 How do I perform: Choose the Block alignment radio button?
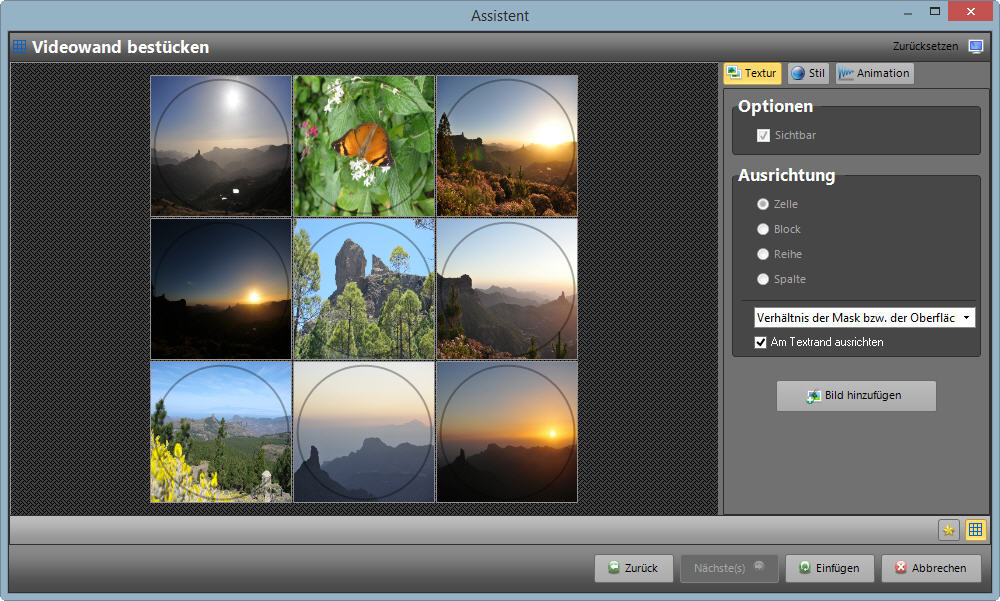764,229
